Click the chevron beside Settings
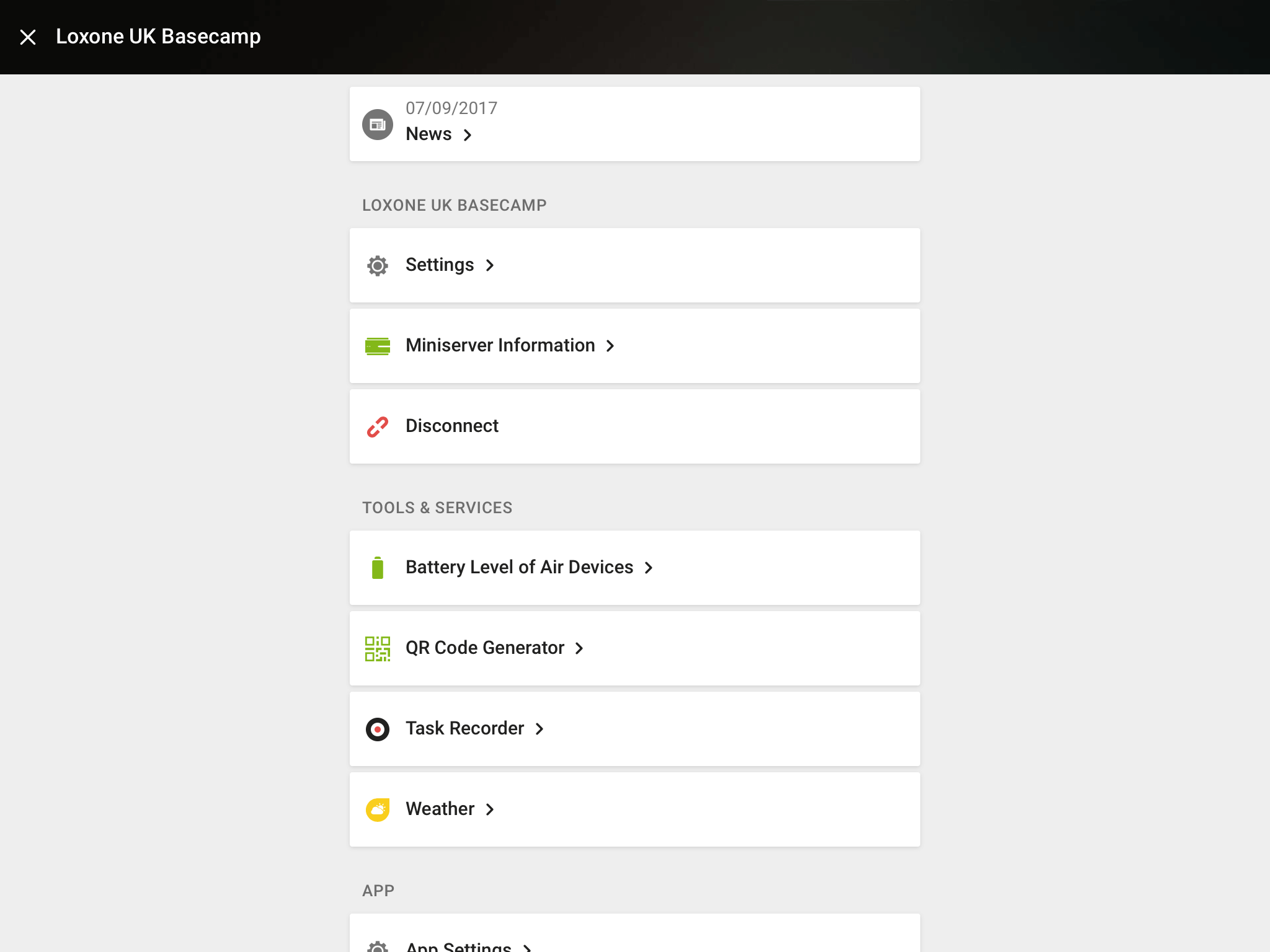The height and width of the screenshot is (952, 1270). point(490,265)
